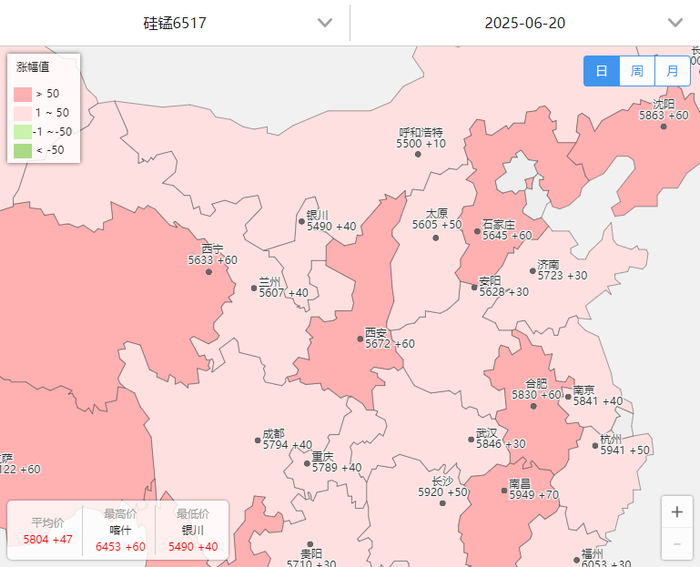
Task: Click the 涨幅值 legend title
Action: tap(33, 67)
